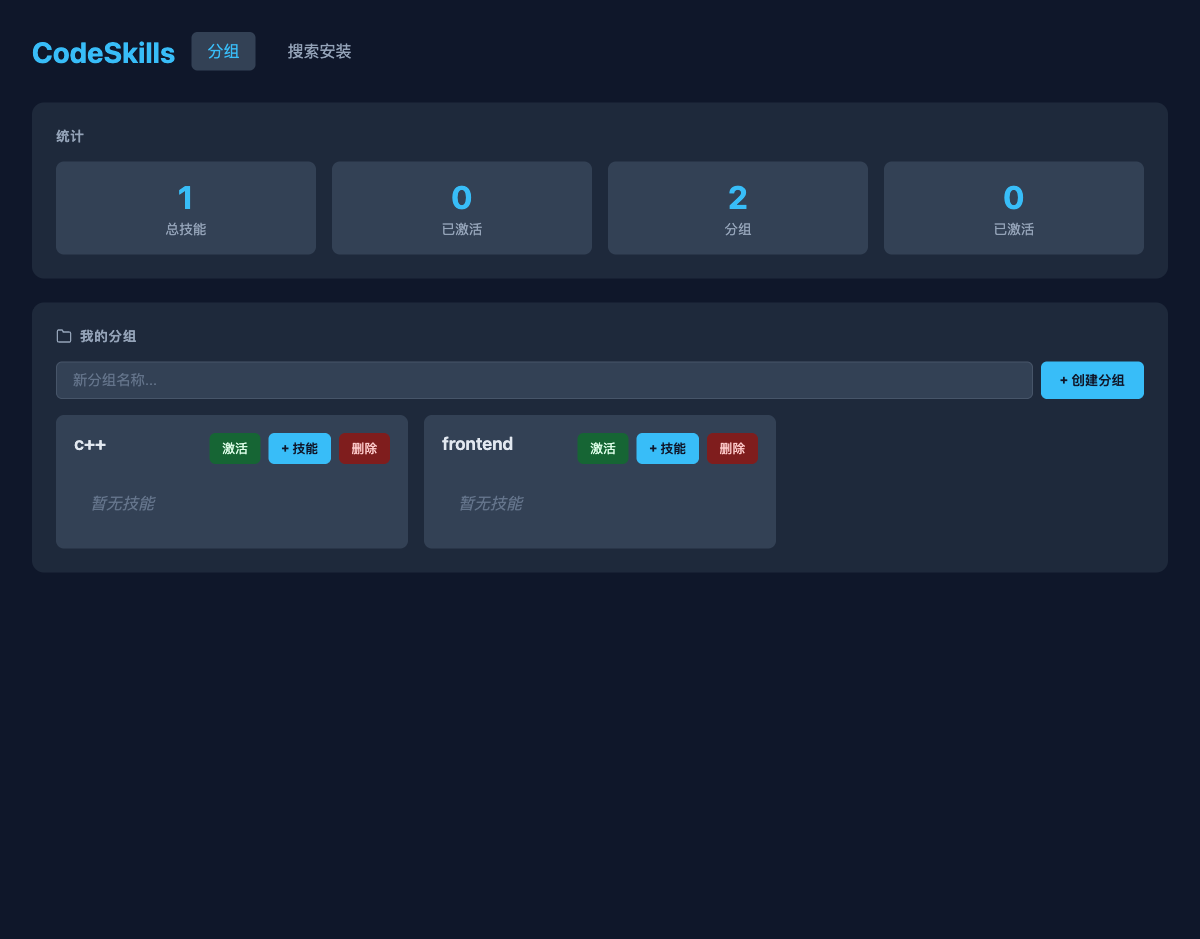The image size is (1200, 939).
Task: Switch to the 分组 tab
Action: (223, 51)
